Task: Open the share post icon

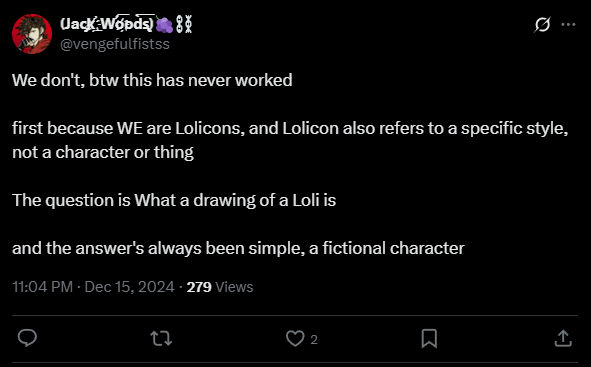Action: (x=563, y=338)
